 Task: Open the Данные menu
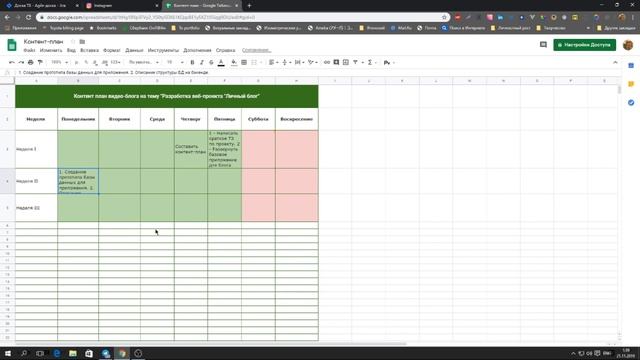[134, 50]
